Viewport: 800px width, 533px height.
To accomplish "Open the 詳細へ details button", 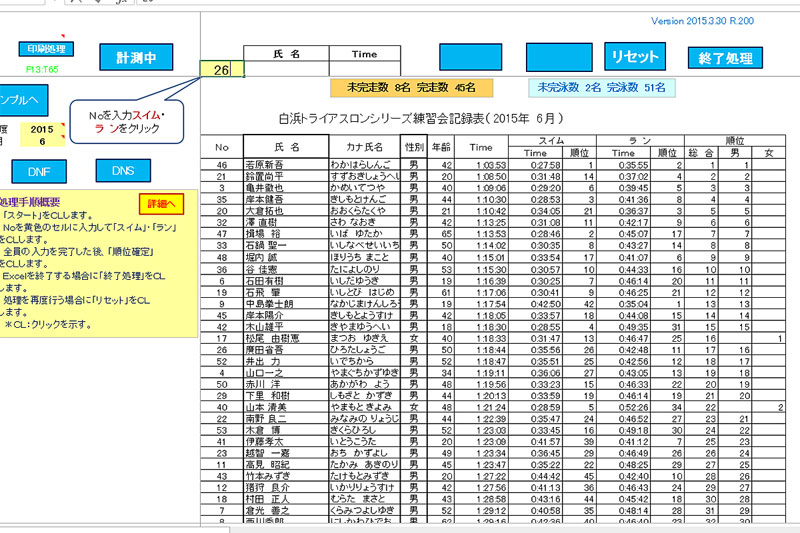I will pyautogui.click(x=159, y=204).
